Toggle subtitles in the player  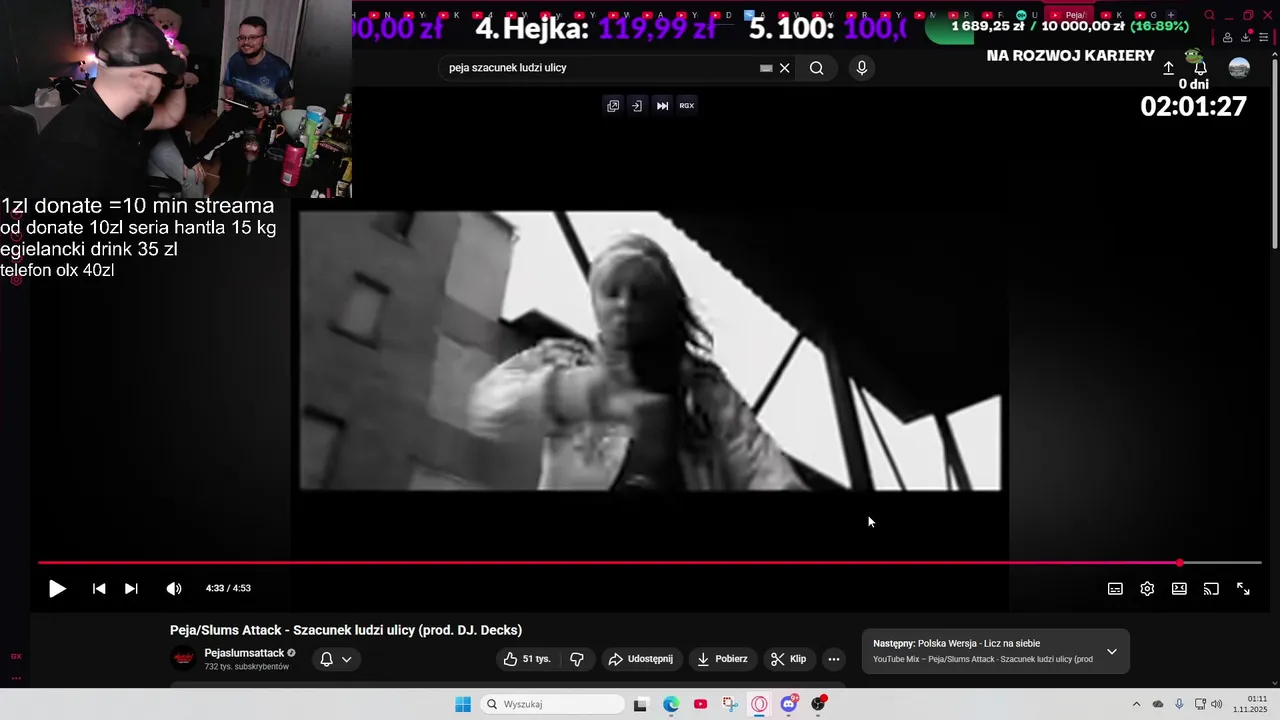(x=1115, y=589)
